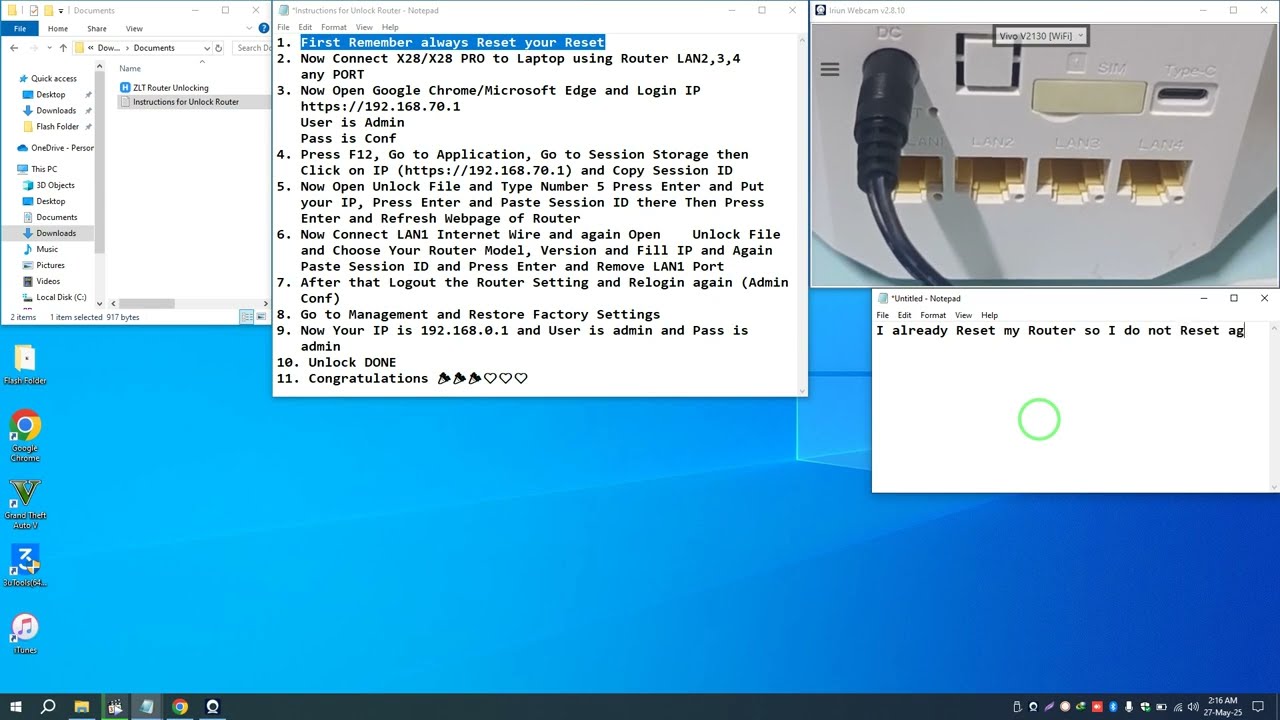
Task: Open File Explorer help icon
Action: pos(262,29)
